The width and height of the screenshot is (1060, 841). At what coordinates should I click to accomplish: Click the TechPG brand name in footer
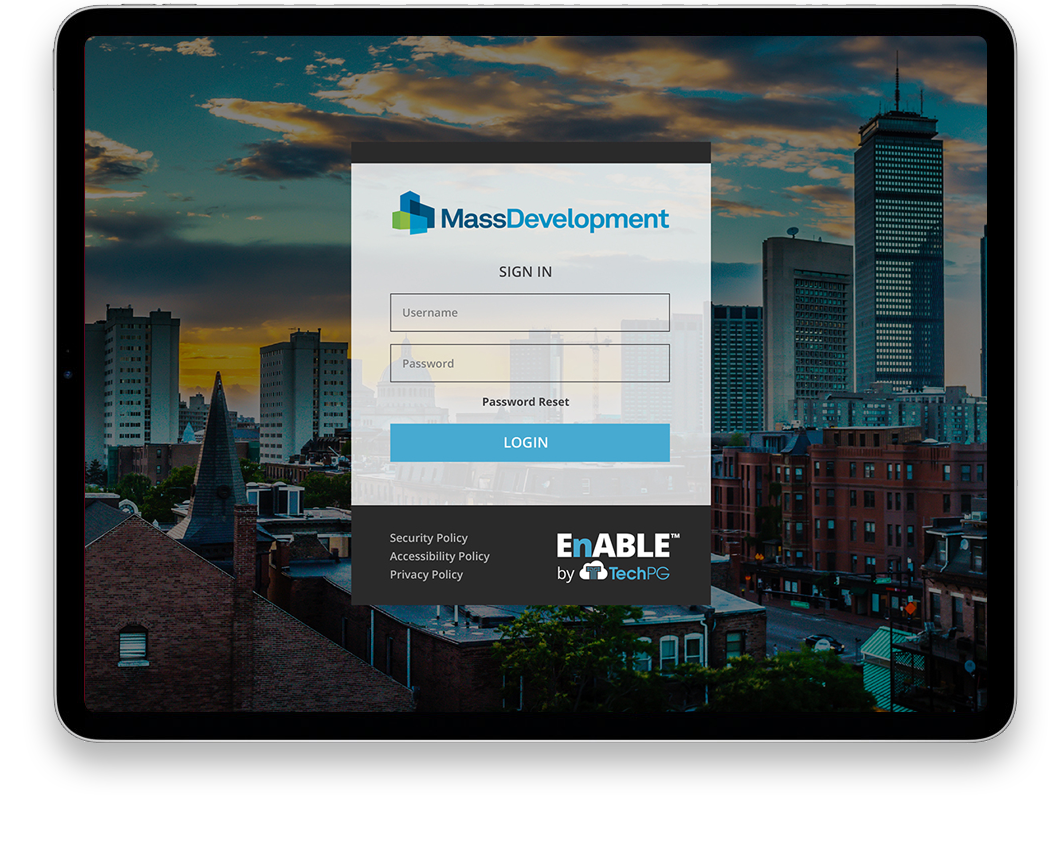pos(637,574)
